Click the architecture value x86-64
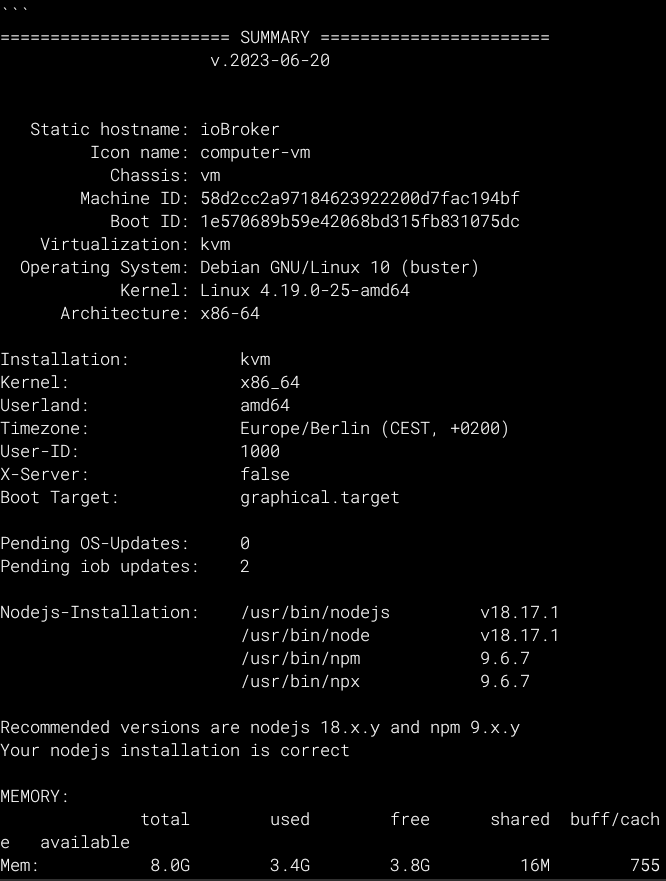This screenshot has width=666, height=881. click(230, 313)
